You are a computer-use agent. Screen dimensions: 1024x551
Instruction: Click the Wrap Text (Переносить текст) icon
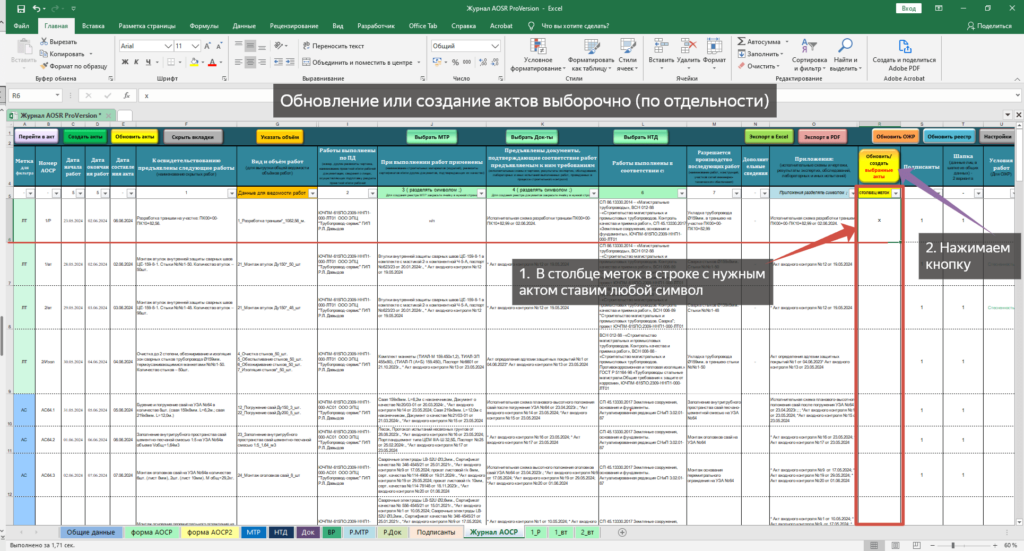click(x=306, y=46)
